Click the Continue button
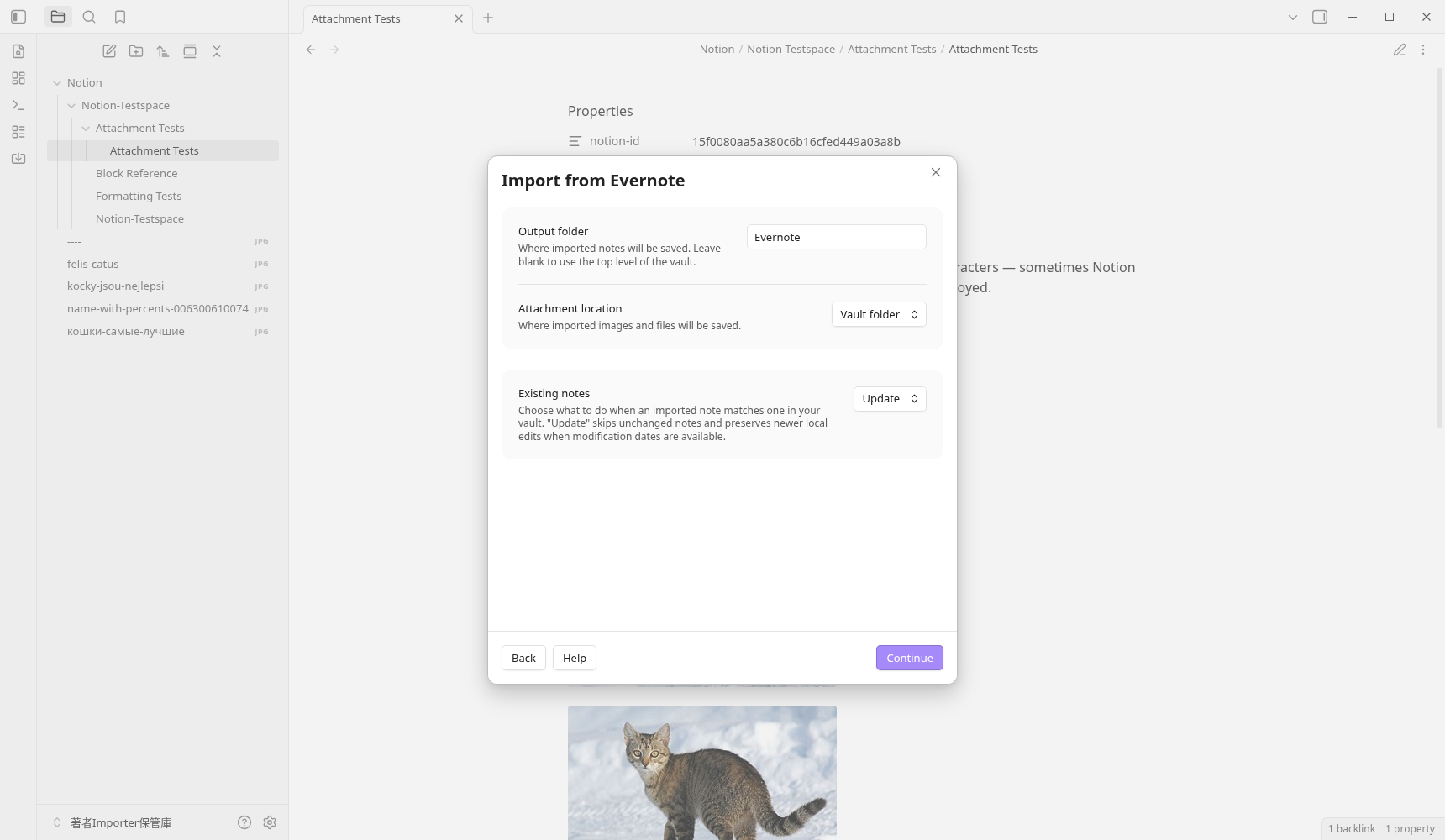 coord(910,658)
